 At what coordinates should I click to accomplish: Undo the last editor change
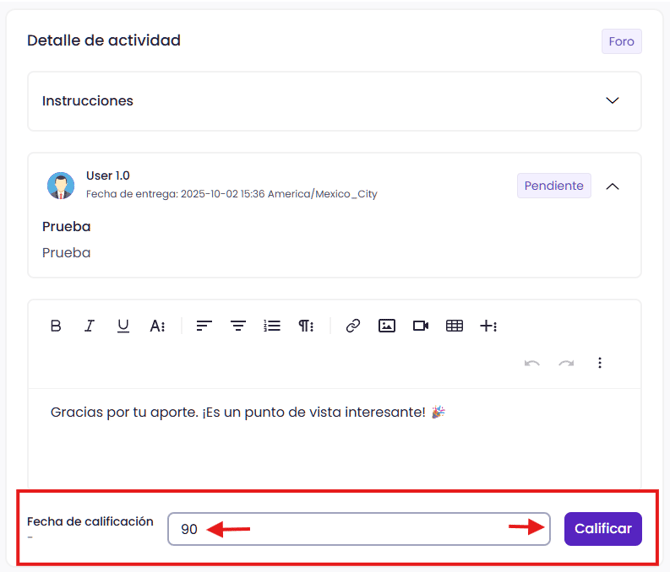532,363
